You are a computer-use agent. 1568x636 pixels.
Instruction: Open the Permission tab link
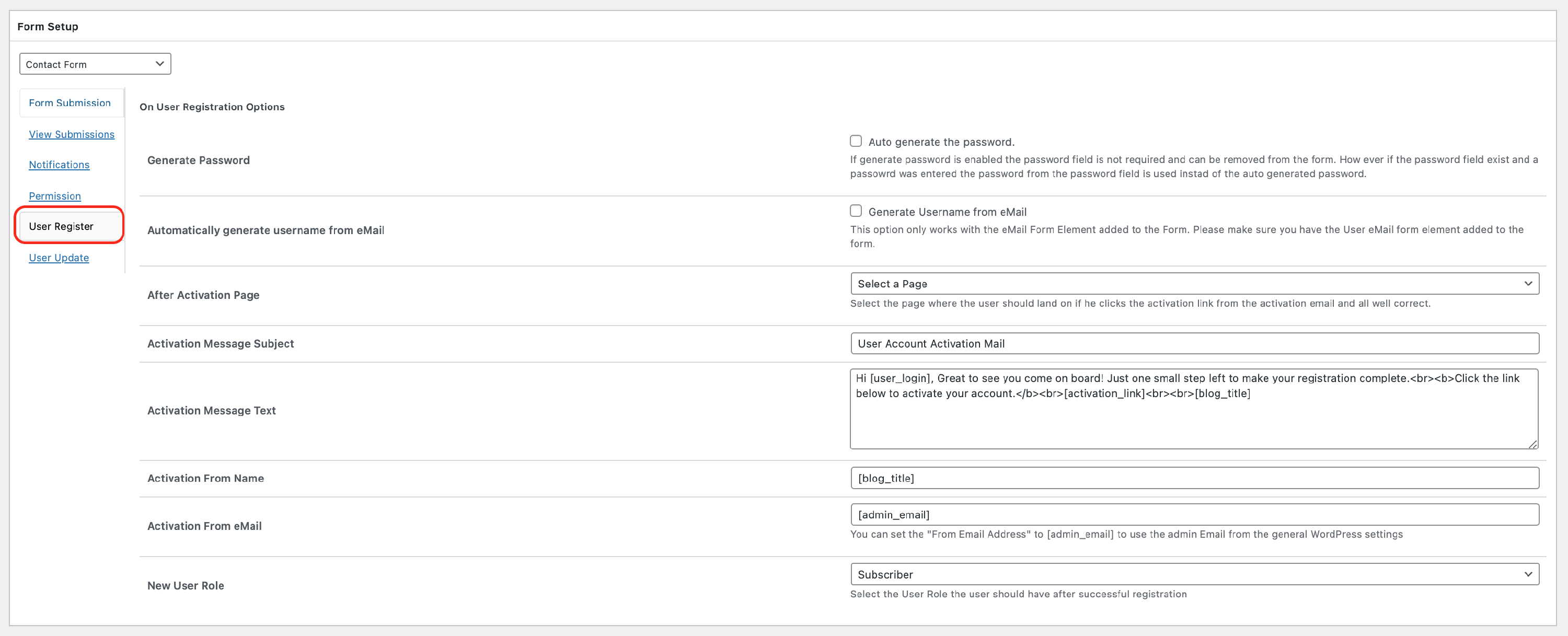click(x=55, y=196)
